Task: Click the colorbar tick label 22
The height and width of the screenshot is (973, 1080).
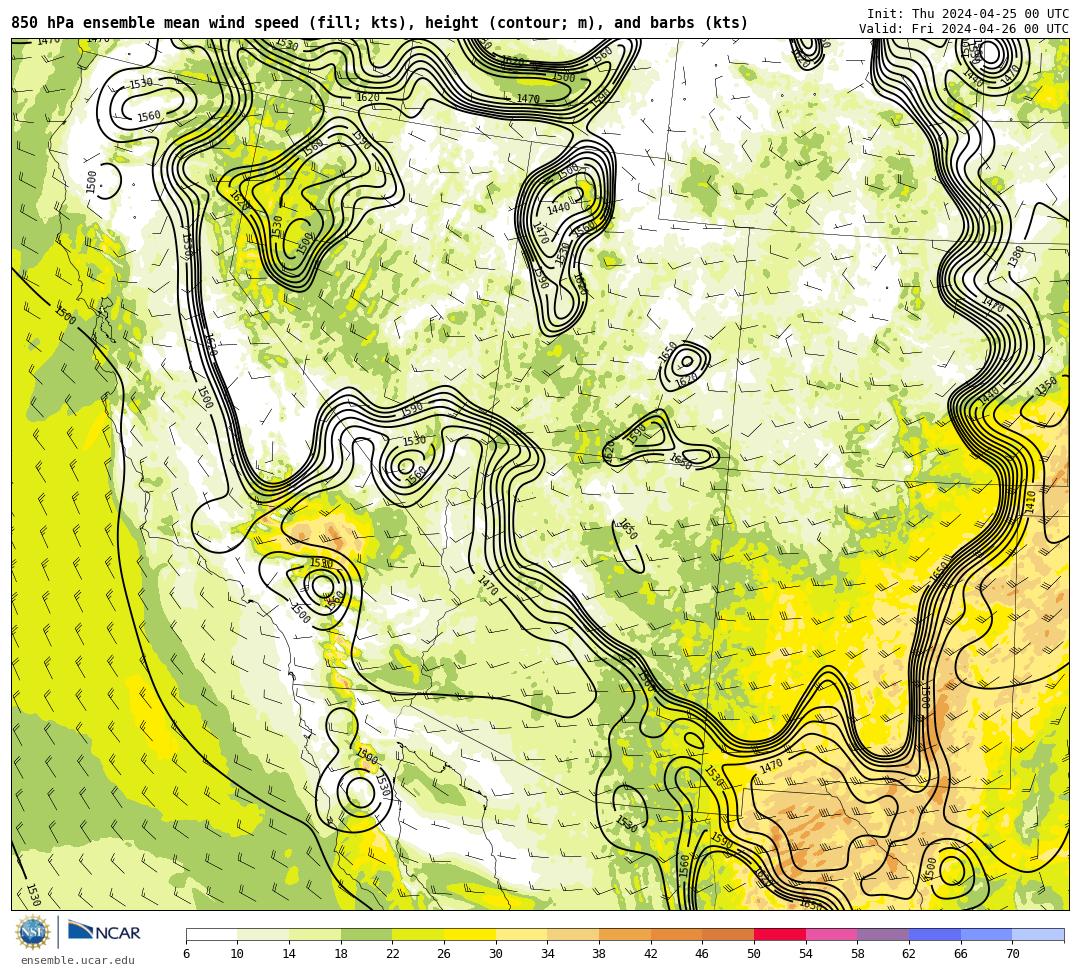Action: pyautogui.click(x=392, y=954)
